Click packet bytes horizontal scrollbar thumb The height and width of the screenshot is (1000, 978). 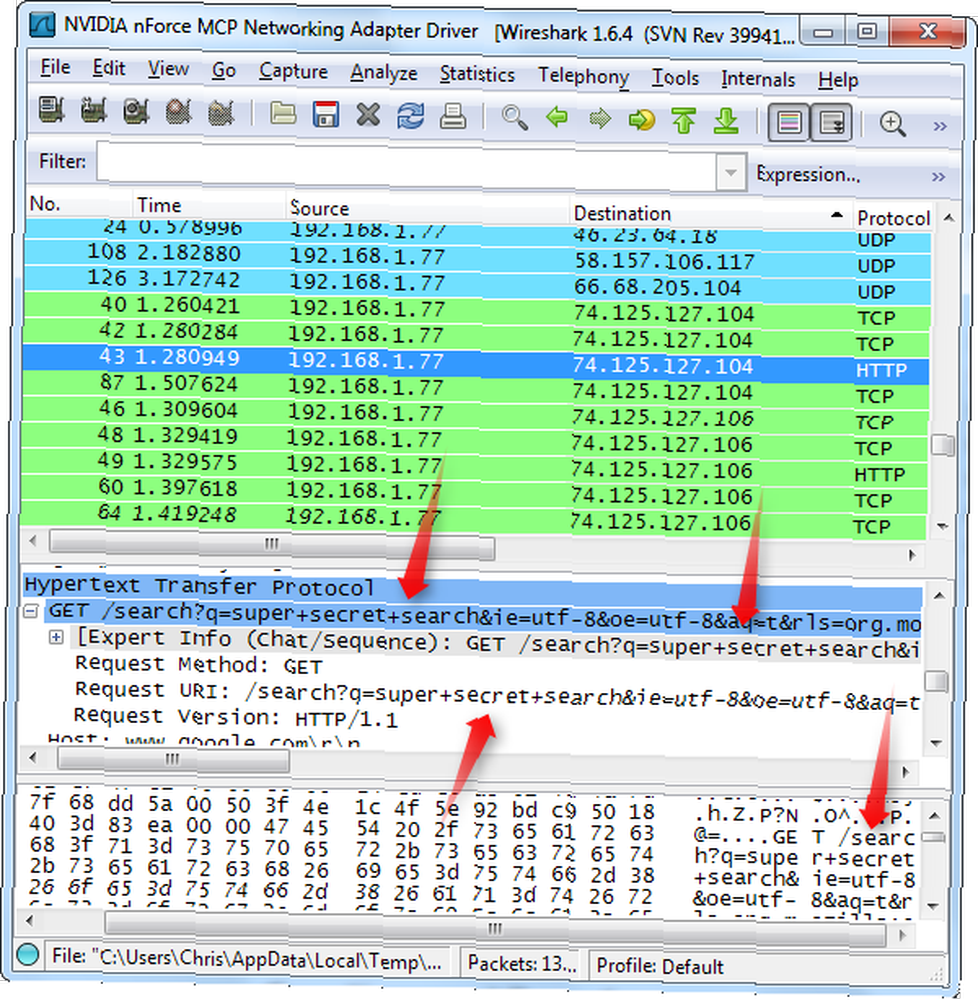[x=495, y=930]
